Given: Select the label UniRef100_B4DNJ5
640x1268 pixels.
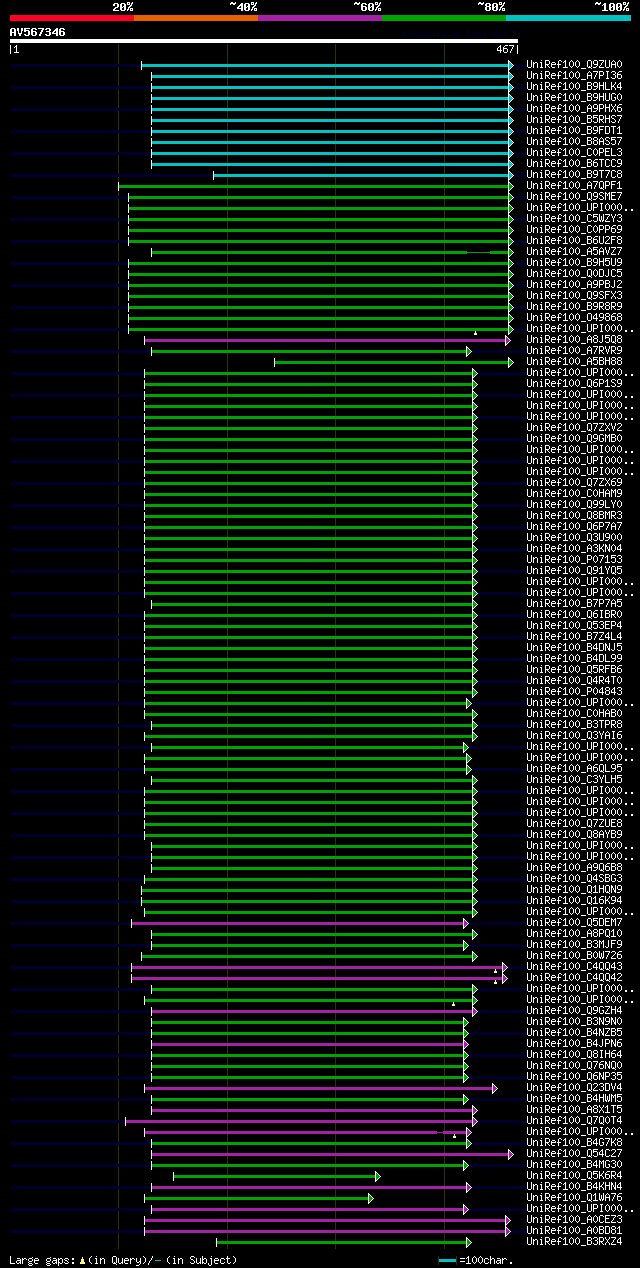Looking at the screenshot, I should tap(574, 648).
